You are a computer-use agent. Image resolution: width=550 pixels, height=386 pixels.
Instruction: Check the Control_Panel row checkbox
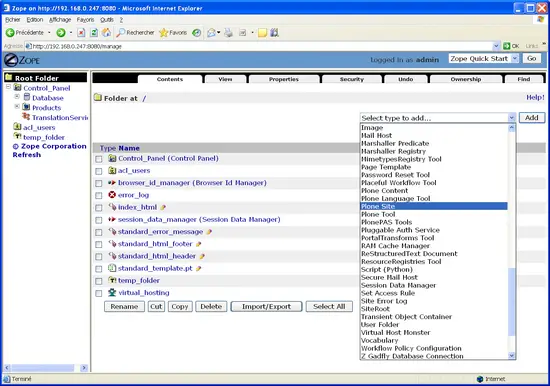click(99, 159)
